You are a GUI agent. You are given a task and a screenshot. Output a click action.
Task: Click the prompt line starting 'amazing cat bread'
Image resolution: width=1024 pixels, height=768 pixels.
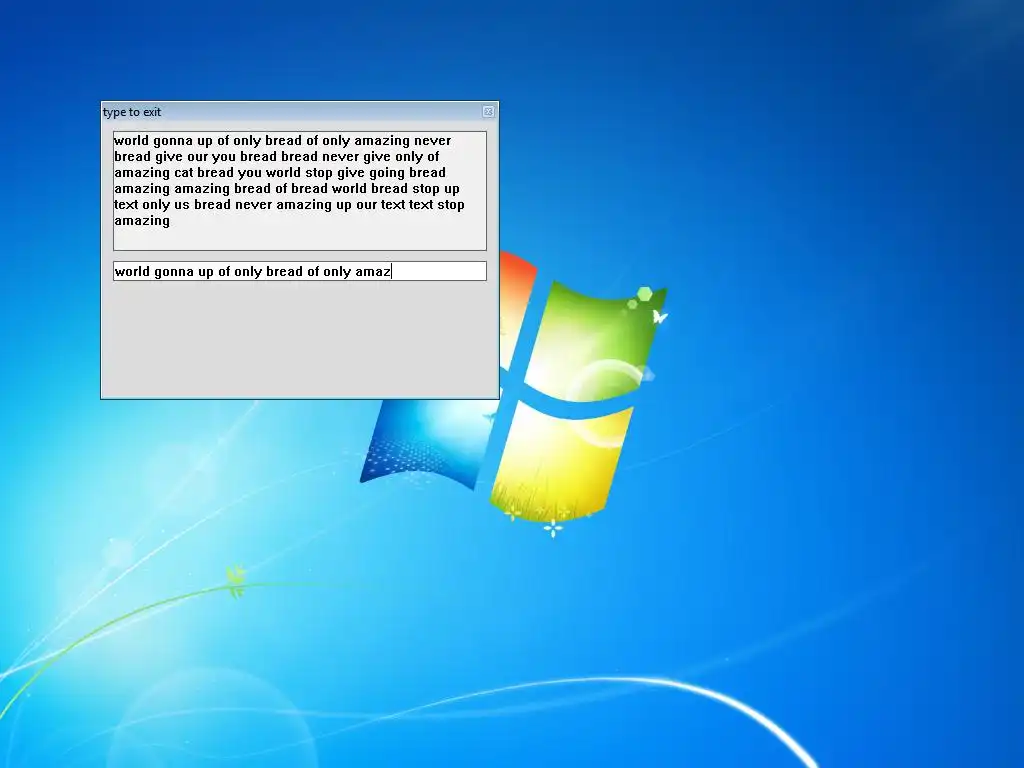280,172
